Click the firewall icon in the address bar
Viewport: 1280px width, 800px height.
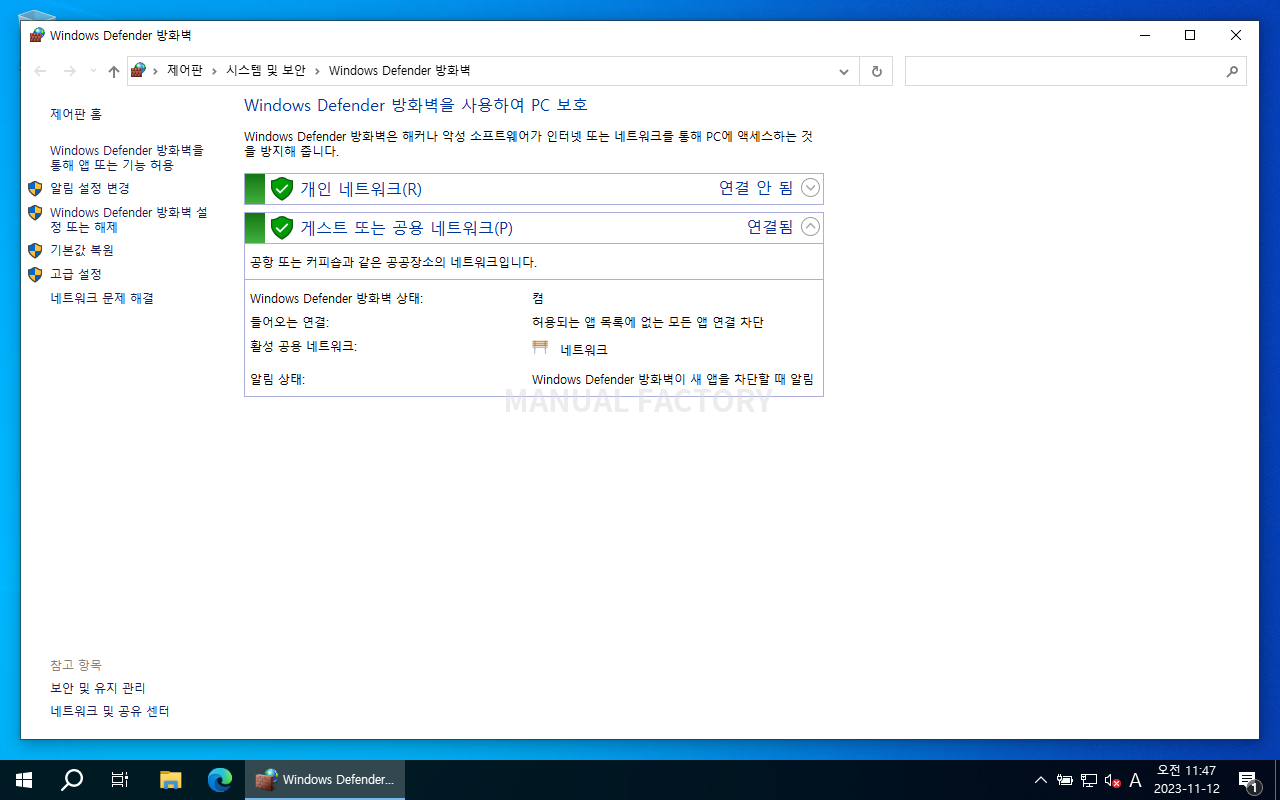click(x=139, y=70)
